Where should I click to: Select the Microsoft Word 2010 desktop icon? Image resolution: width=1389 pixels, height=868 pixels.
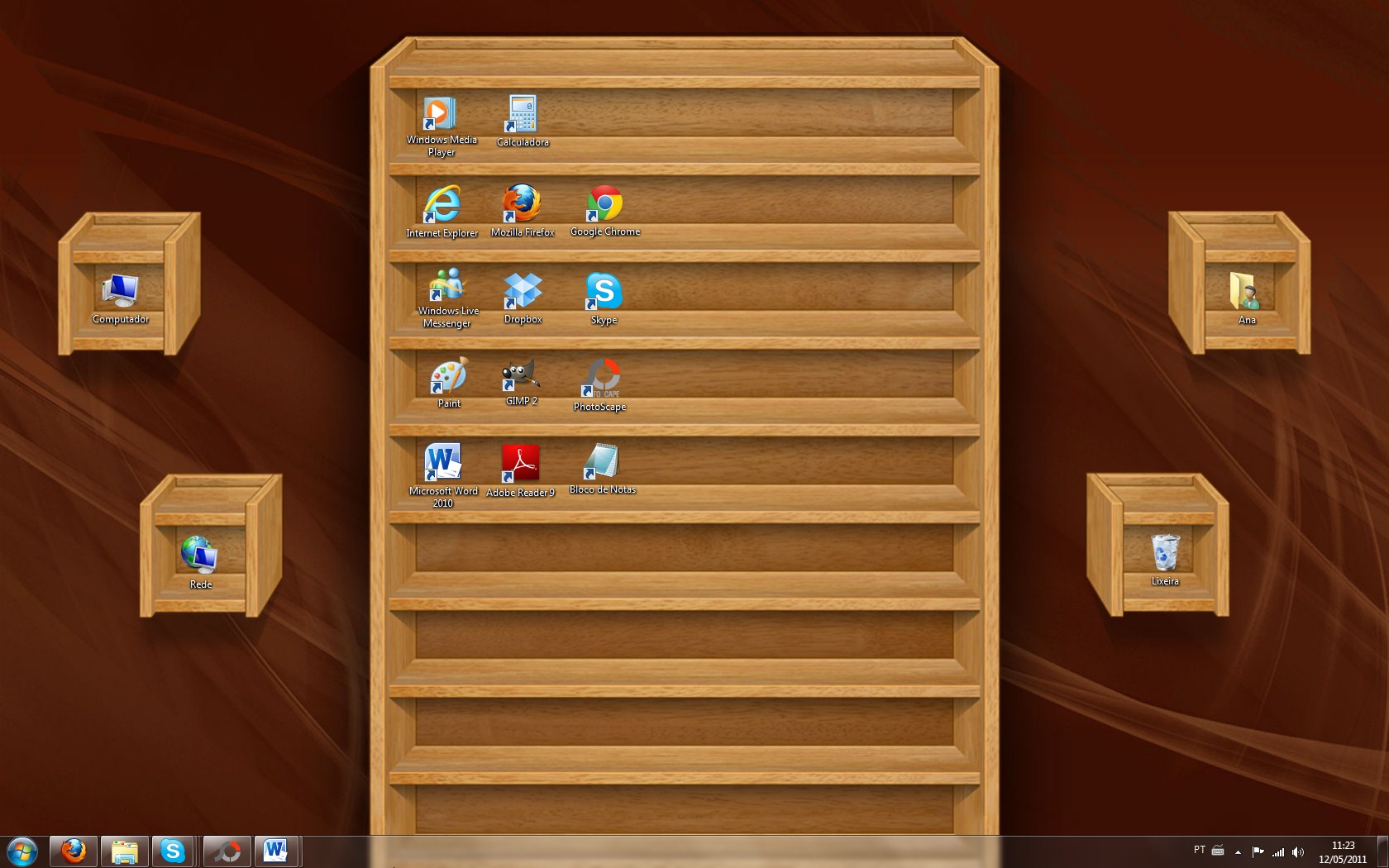pos(442,475)
